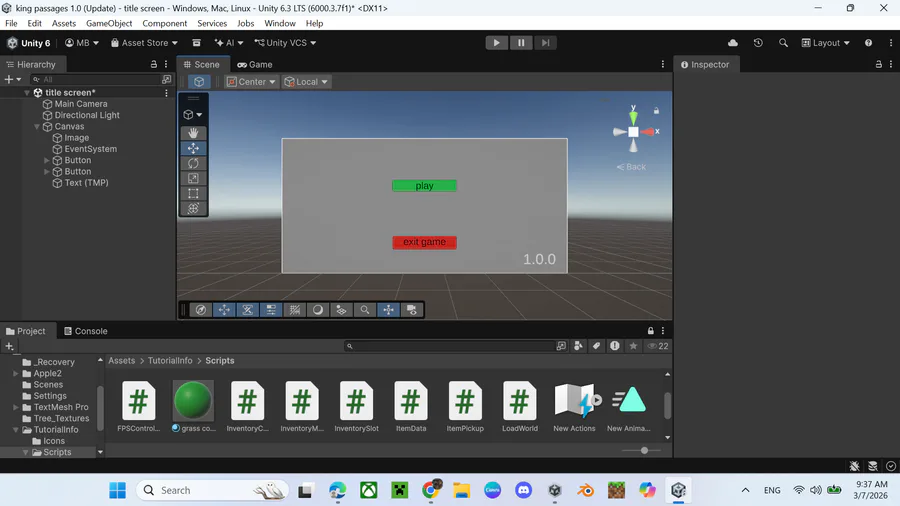Toggle the Inspector panel lock
Image resolution: width=900 pixels, height=506 pixels.
(x=879, y=64)
